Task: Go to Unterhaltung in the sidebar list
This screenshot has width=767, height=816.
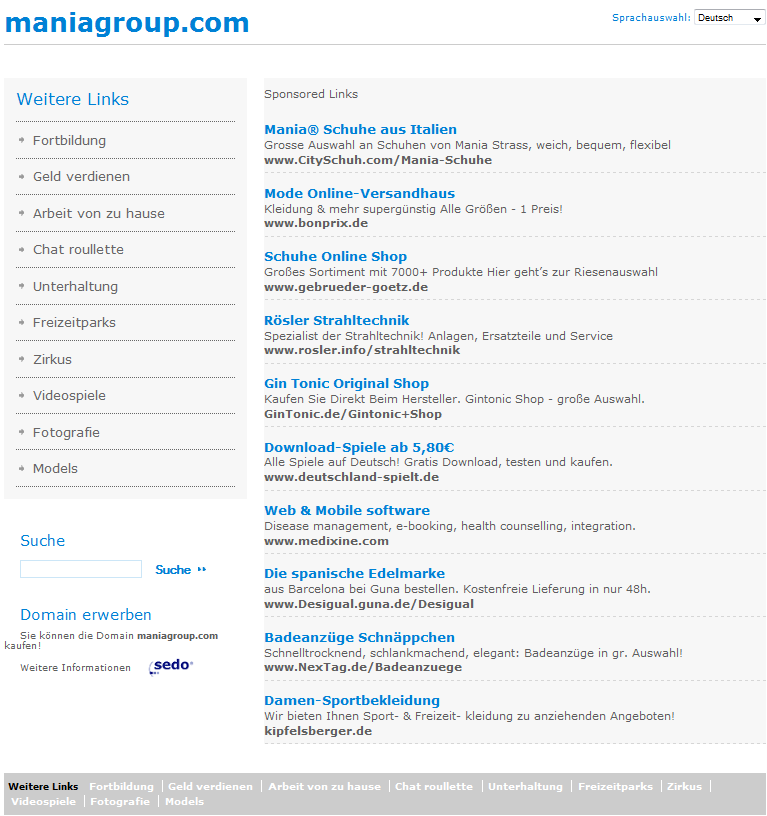Action: point(75,286)
